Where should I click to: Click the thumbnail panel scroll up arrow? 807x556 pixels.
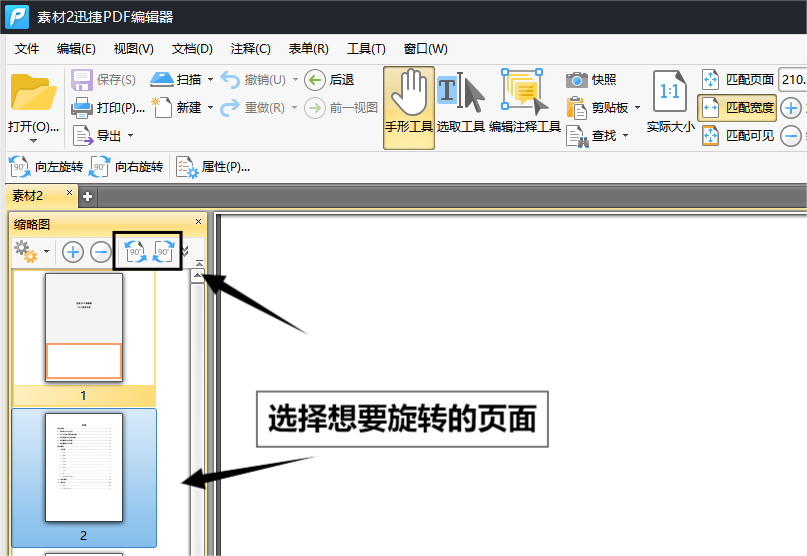pyautogui.click(x=198, y=276)
